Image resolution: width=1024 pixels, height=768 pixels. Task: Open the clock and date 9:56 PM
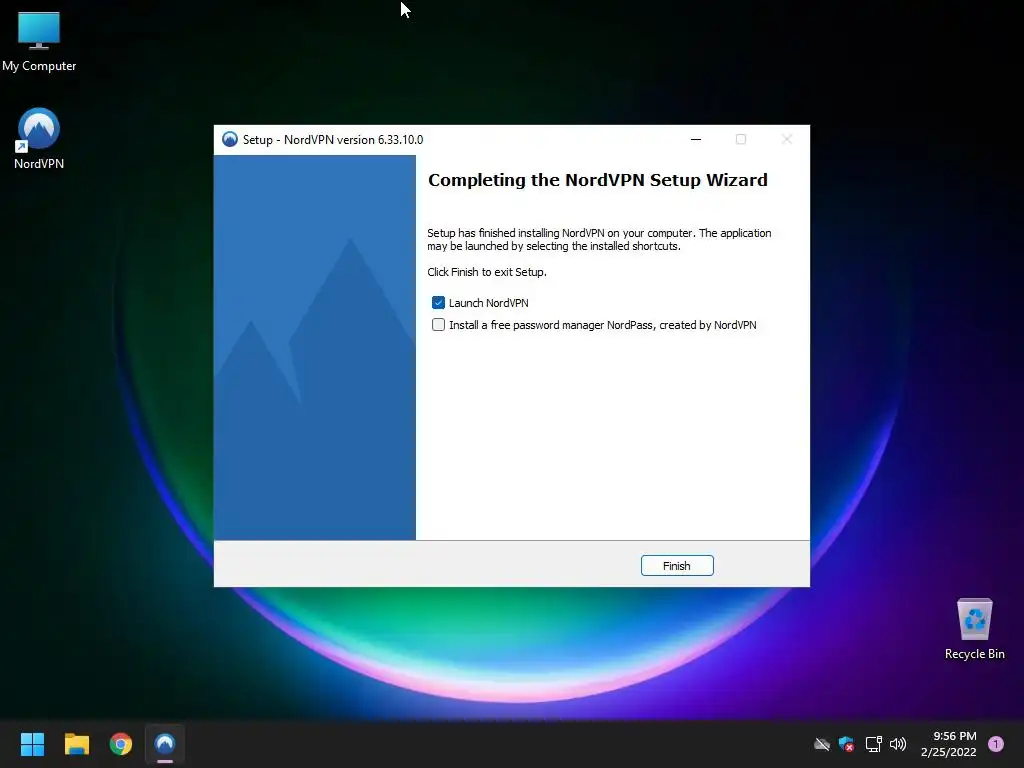point(949,744)
